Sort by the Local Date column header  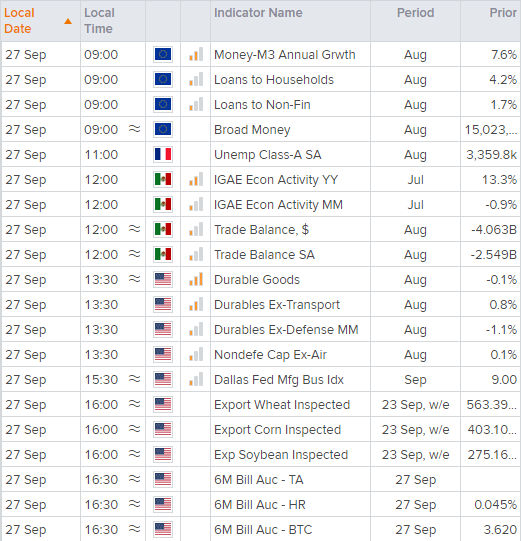click(x=19, y=21)
